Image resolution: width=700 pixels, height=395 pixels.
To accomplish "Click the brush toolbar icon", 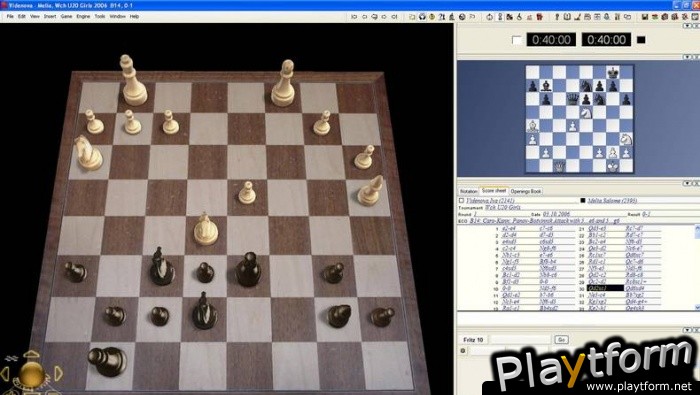I will click(x=576, y=17).
